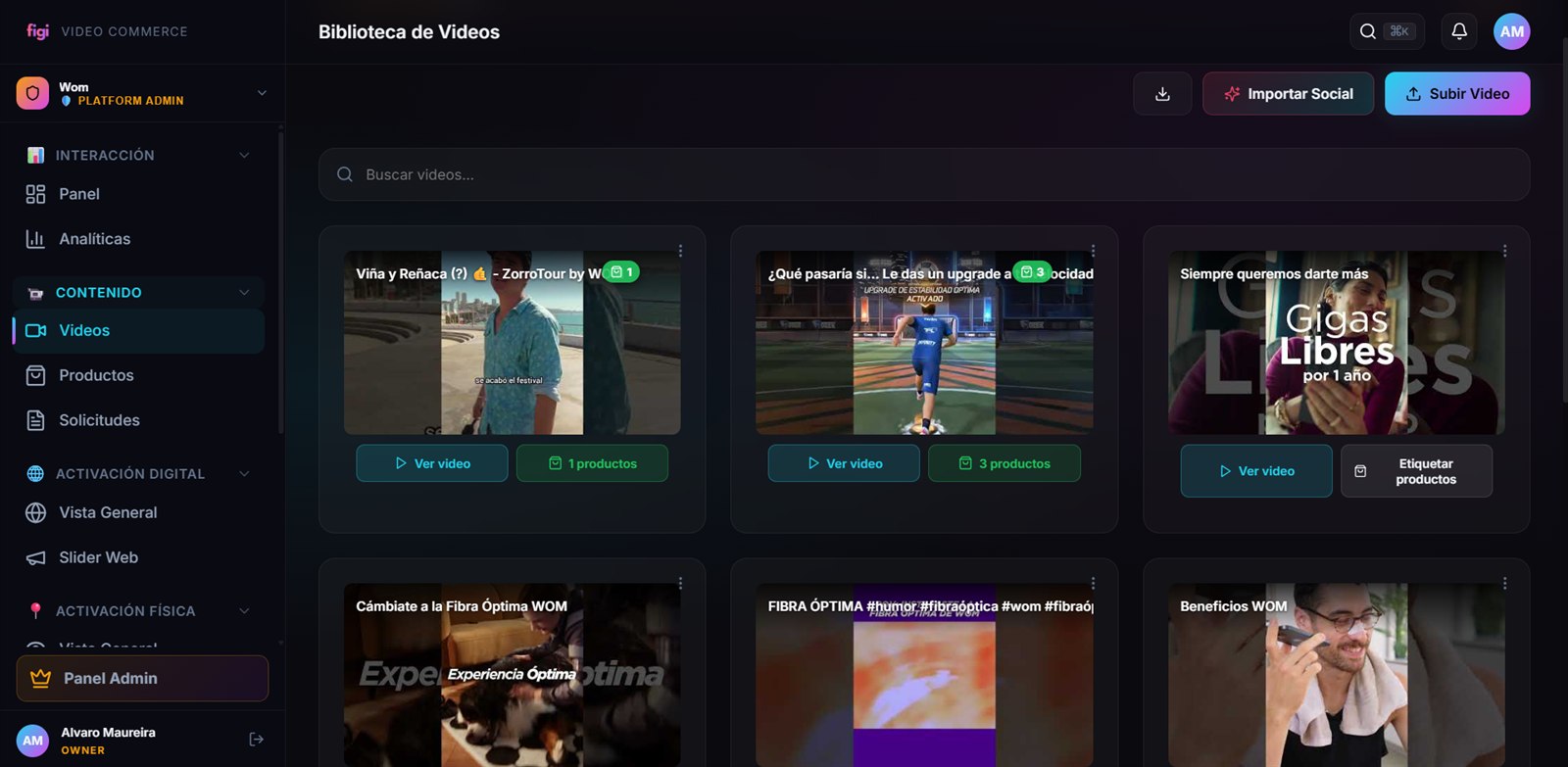Click the 3 products badge on ¿Qué pasaría thumbnail

click(x=1032, y=271)
